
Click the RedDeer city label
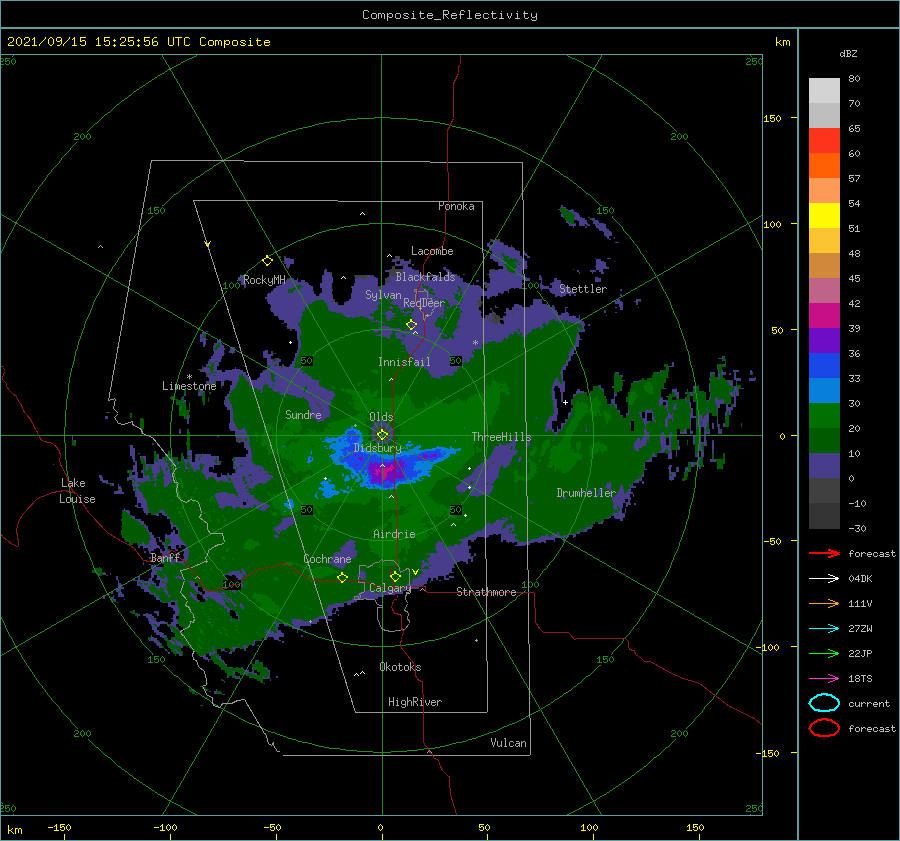pos(424,303)
